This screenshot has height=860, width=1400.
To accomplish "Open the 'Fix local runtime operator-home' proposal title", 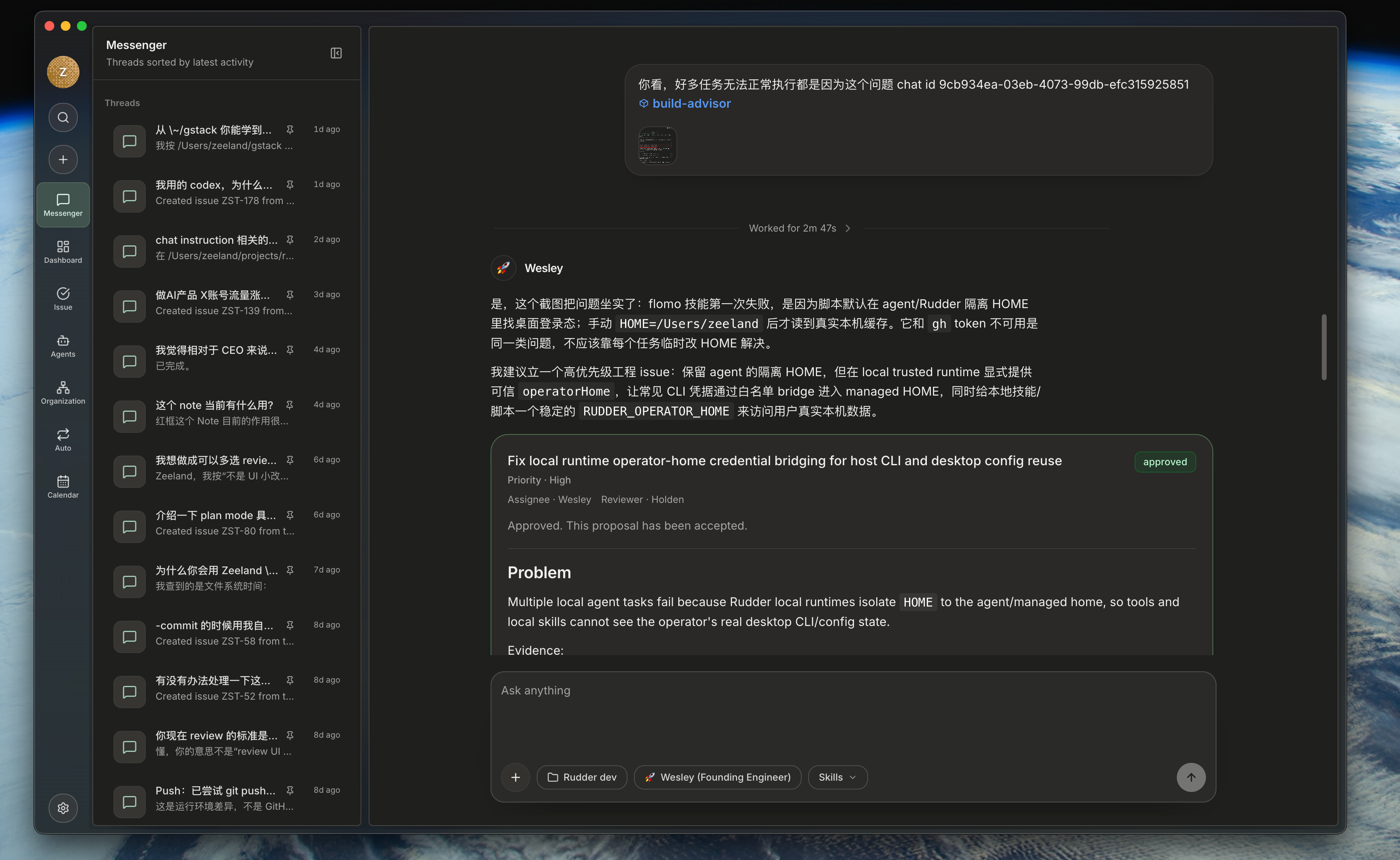I will [784, 461].
